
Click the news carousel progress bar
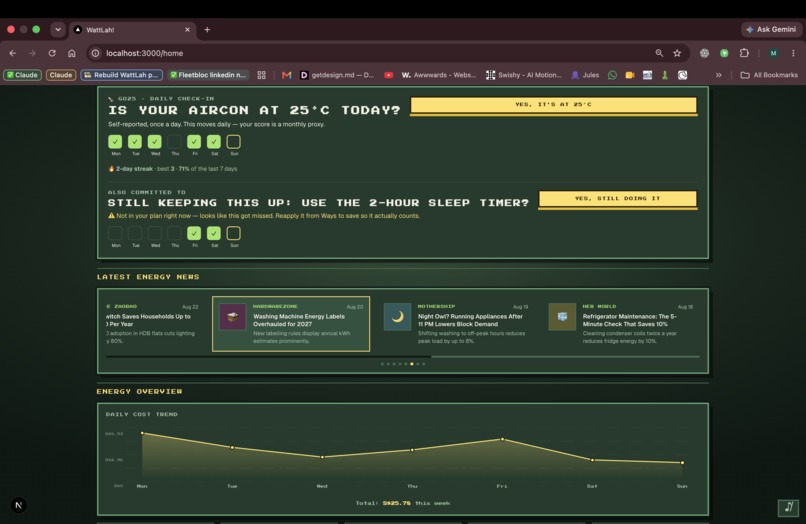403,356
